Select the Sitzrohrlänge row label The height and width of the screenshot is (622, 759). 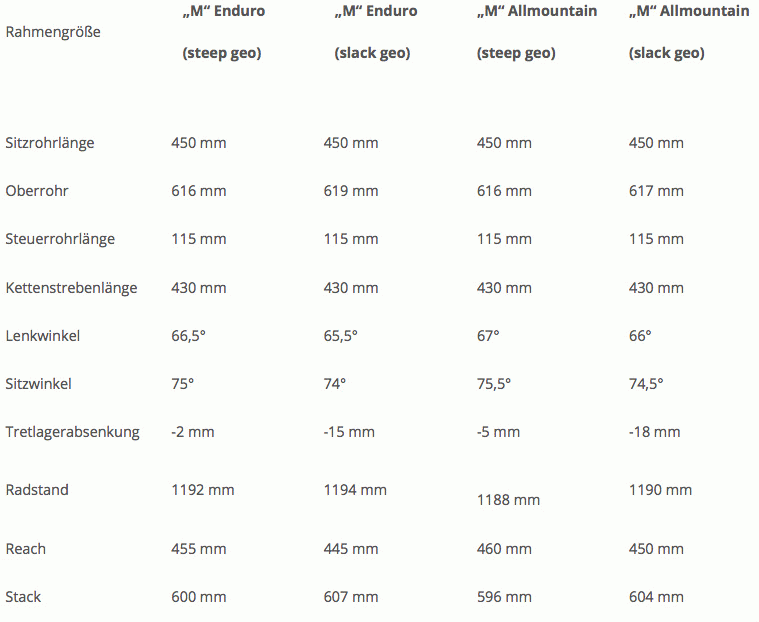coord(50,143)
